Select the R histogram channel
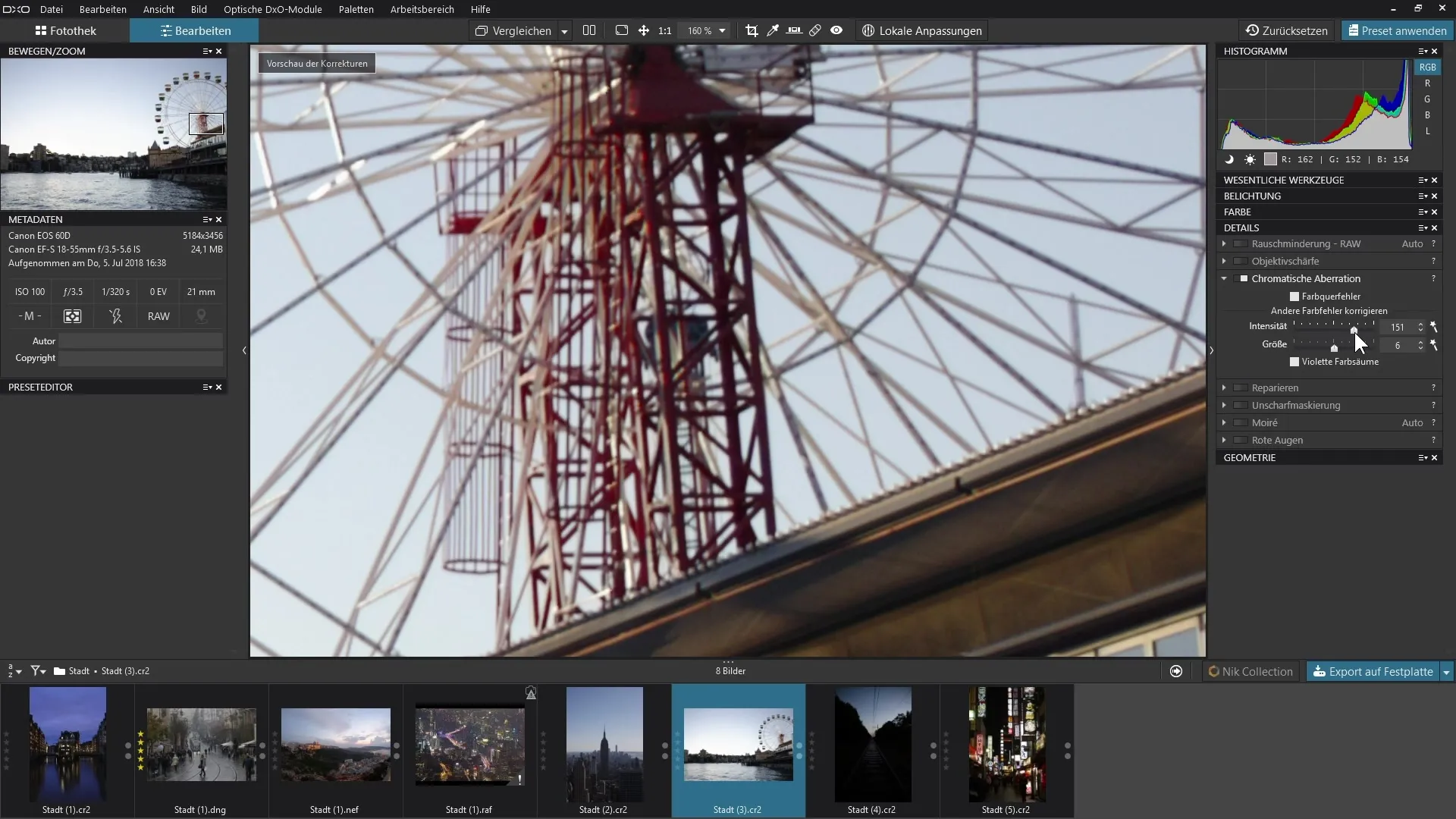The height and width of the screenshot is (819, 1456). pos(1427,83)
